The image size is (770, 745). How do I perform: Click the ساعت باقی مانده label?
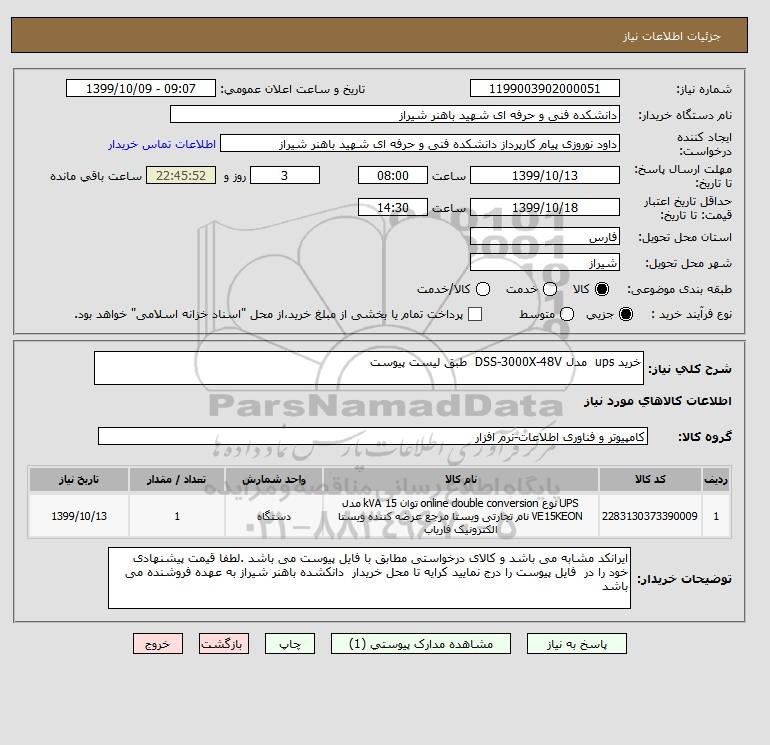pos(96,176)
